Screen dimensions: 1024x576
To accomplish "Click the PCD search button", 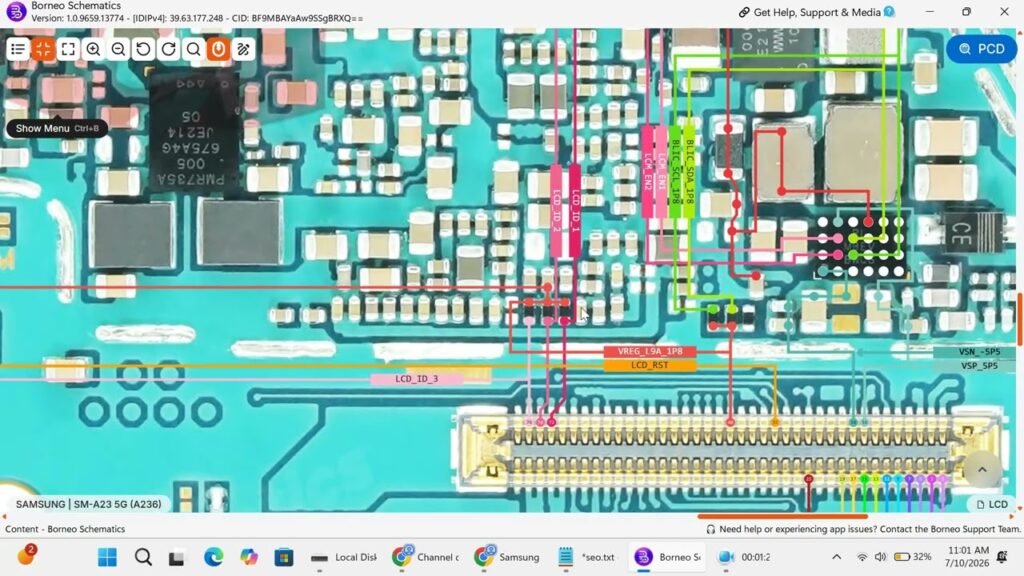I will point(982,49).
